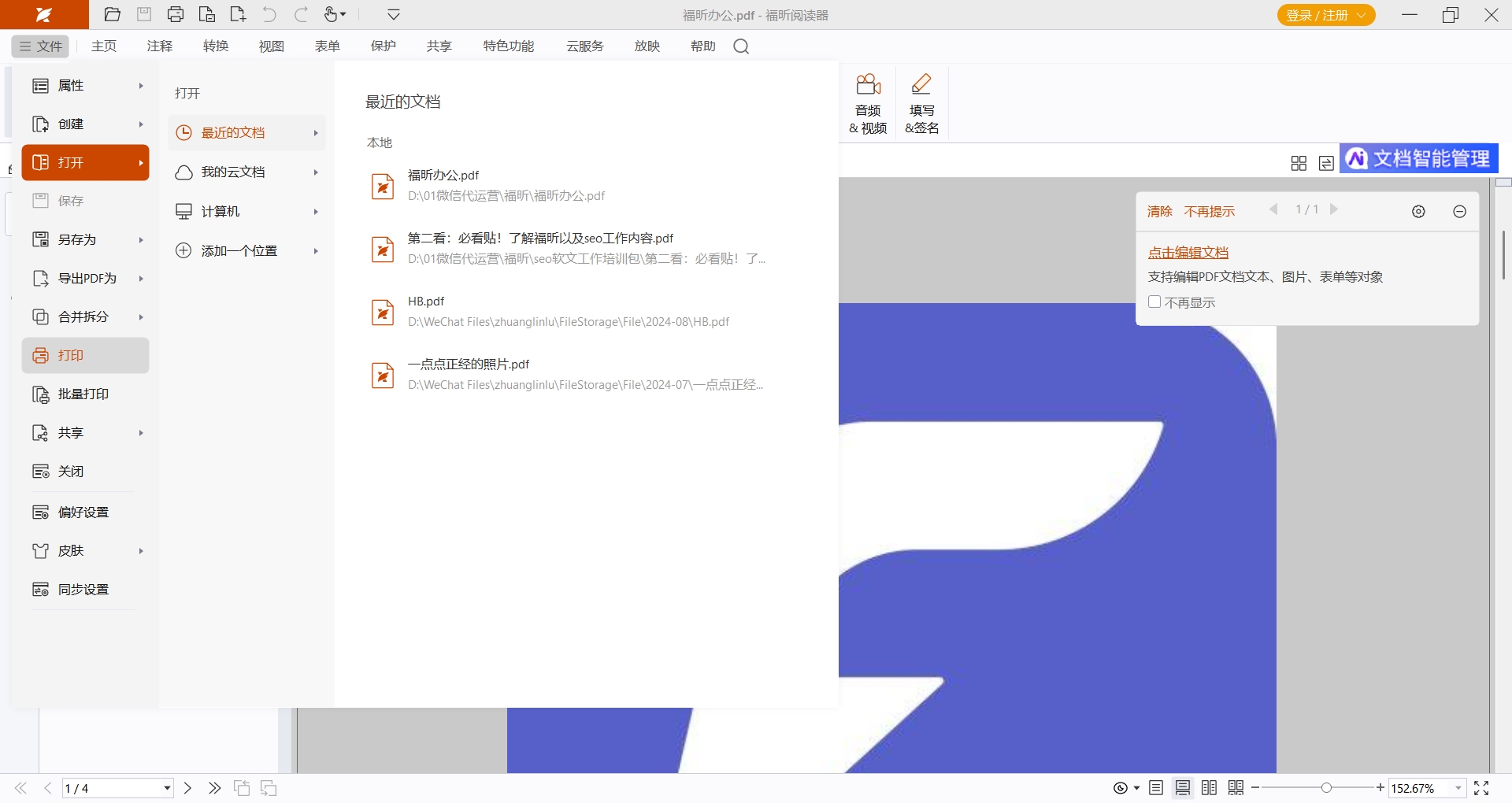Expand the 属性 submenu

(x=86, y=86)
